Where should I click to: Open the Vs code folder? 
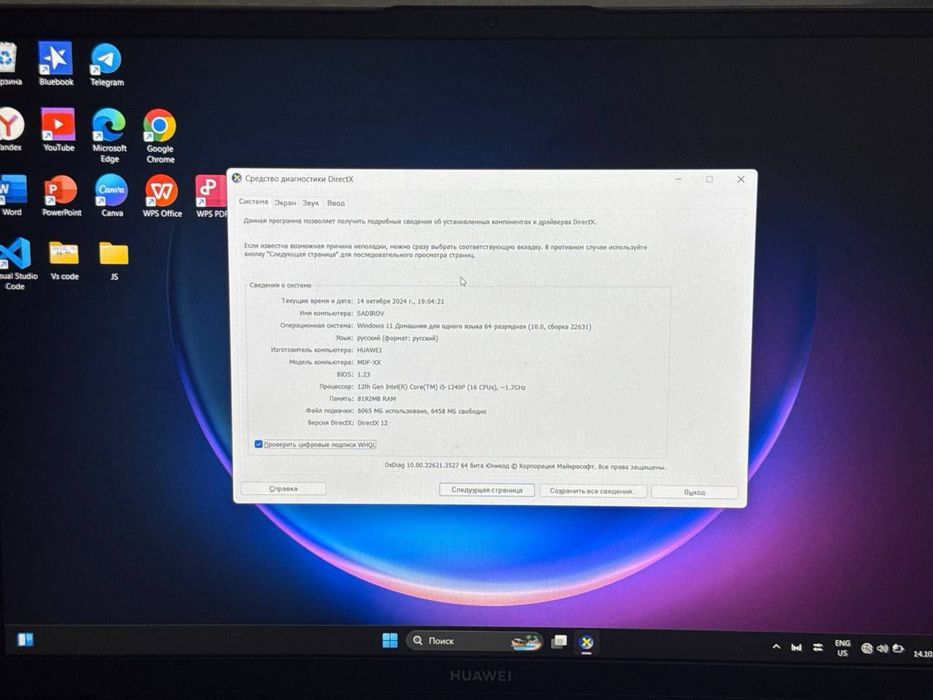tap(64, 261)
